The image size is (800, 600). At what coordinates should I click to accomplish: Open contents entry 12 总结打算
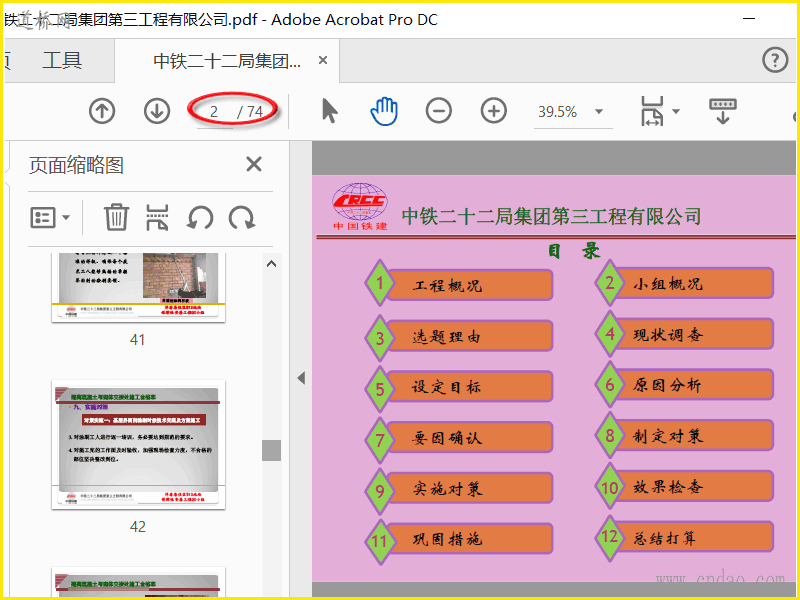684,537
